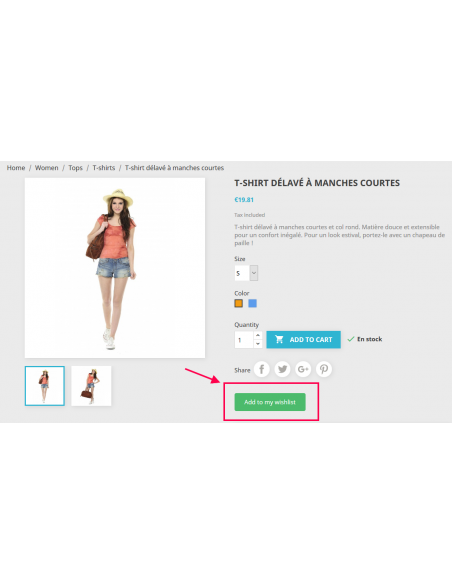Show the second thumbnail with bag pose
Viewport: 452px width, 584px height.
click(91, 386)
